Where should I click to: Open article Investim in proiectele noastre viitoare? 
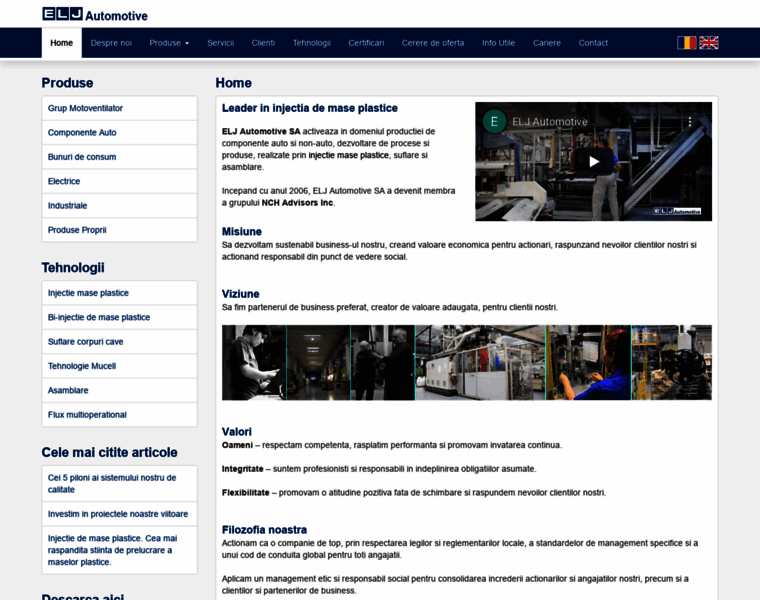tap(119, 514)
